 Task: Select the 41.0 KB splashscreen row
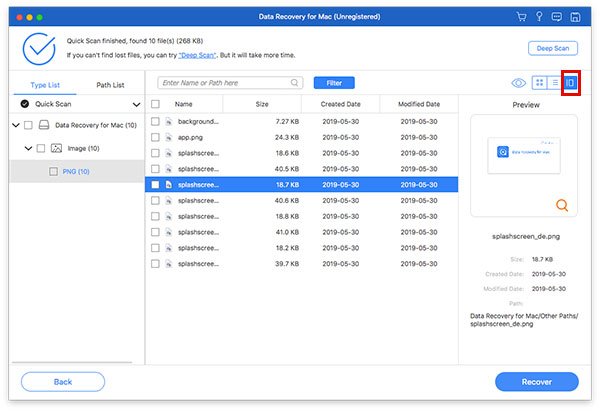(x=302, y=232)
